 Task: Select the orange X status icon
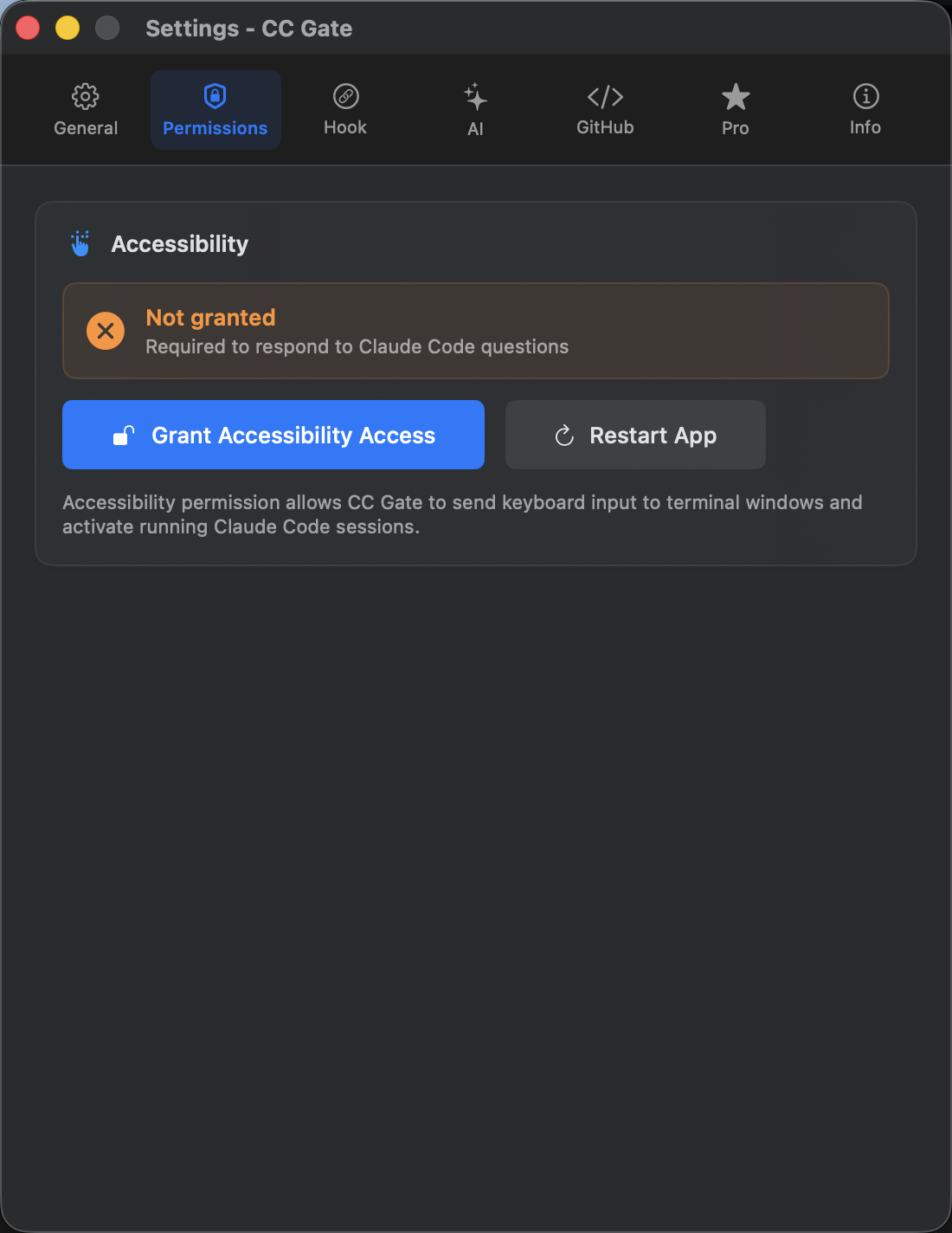(x=105, y=331)
